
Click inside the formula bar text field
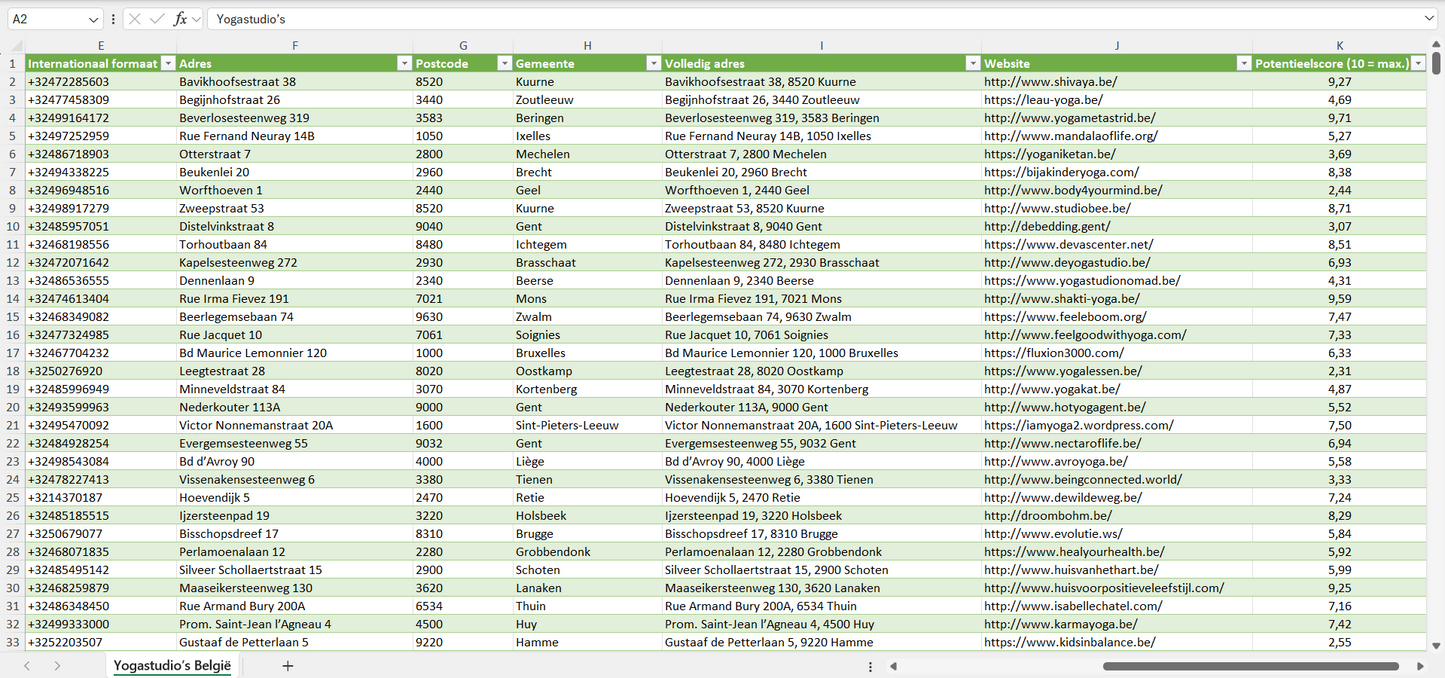tap(800, 19)
